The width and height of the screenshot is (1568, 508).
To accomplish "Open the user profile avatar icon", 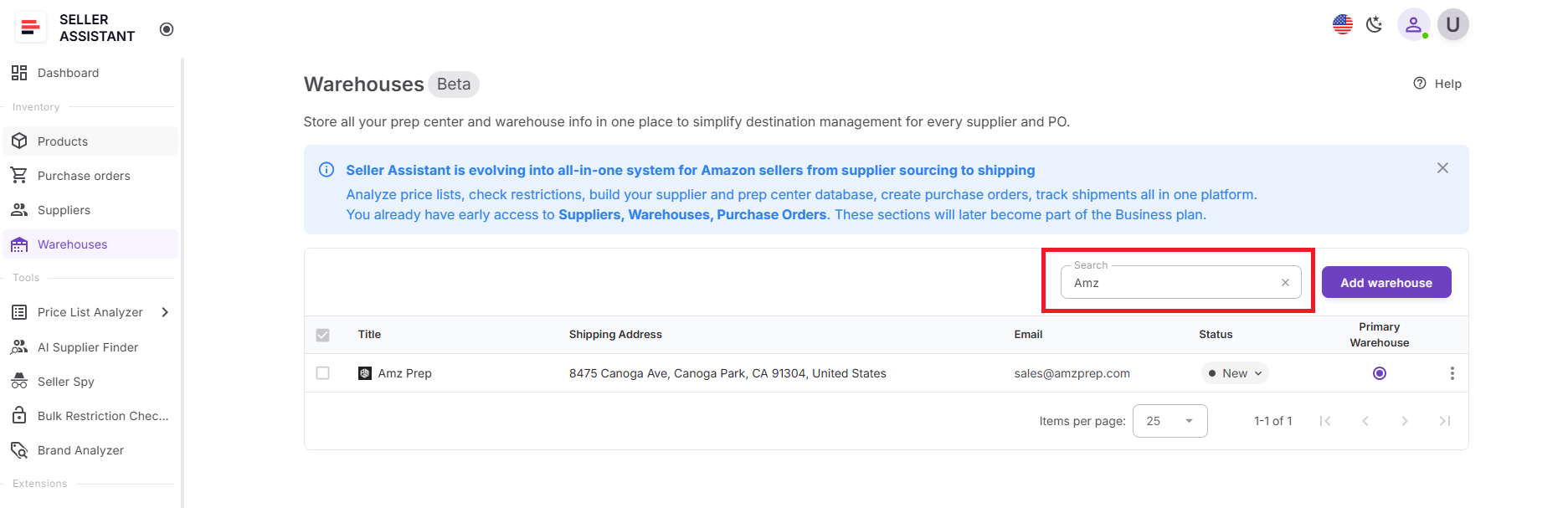I will (1413, 25).
